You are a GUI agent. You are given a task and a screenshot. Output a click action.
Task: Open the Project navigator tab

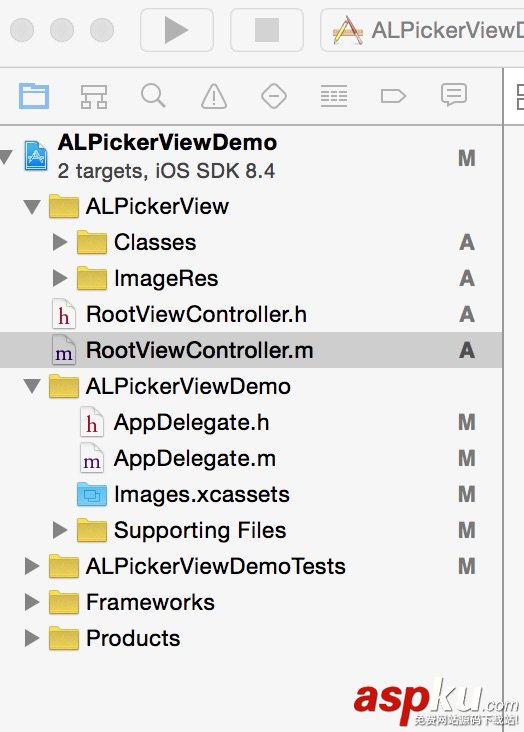point(34,96)
